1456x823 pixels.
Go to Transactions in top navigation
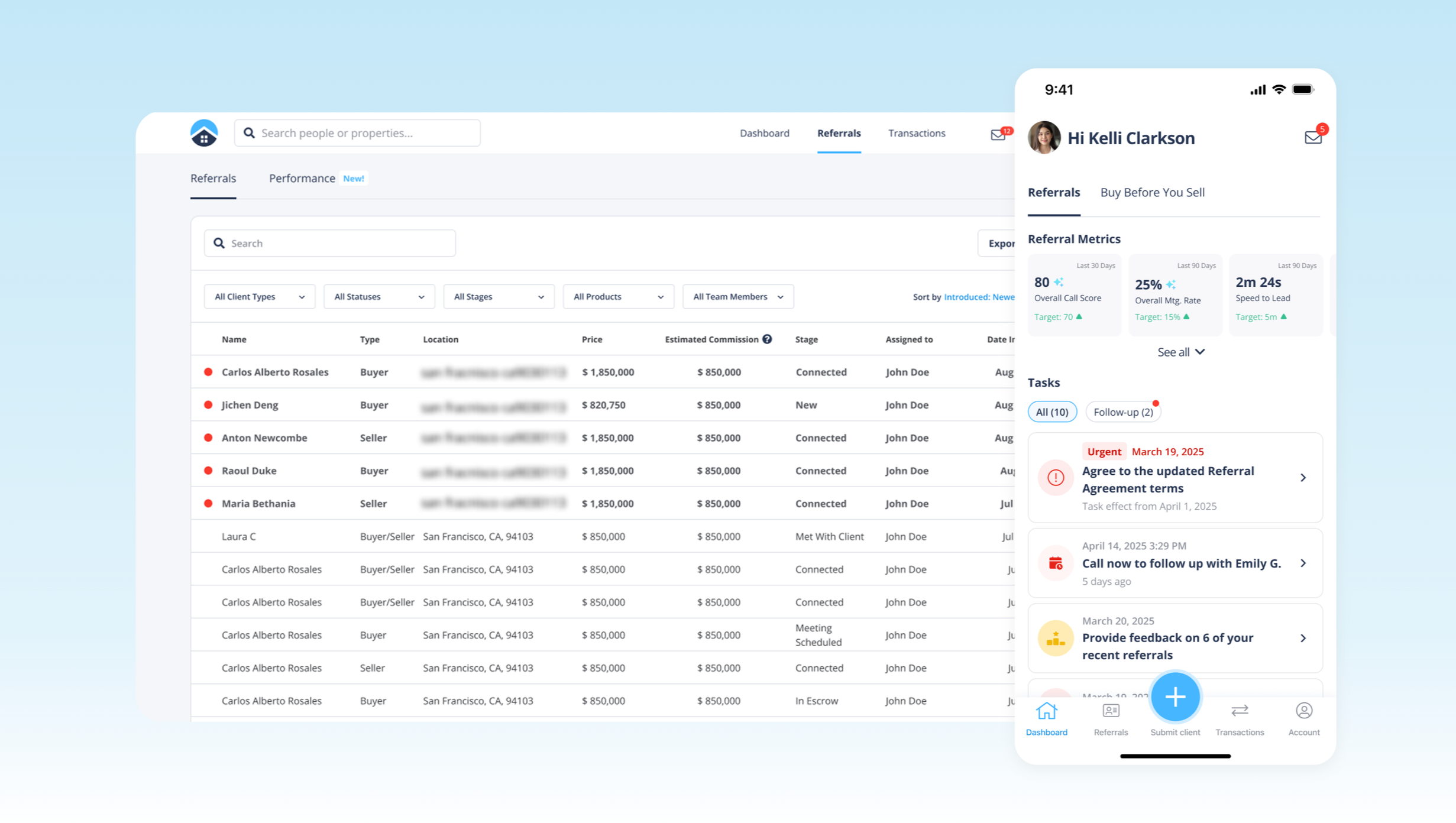916,134
